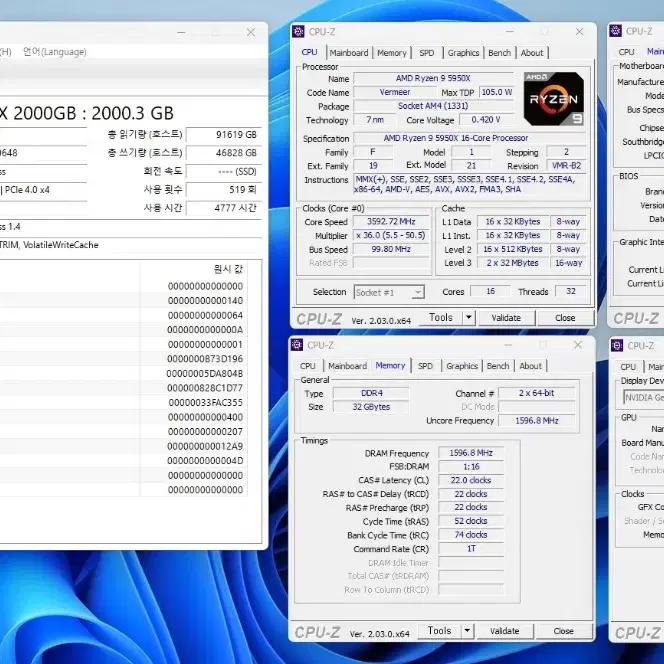
Task: Click the Multiplier x 36.0 value
Action: tap(391, 235)
